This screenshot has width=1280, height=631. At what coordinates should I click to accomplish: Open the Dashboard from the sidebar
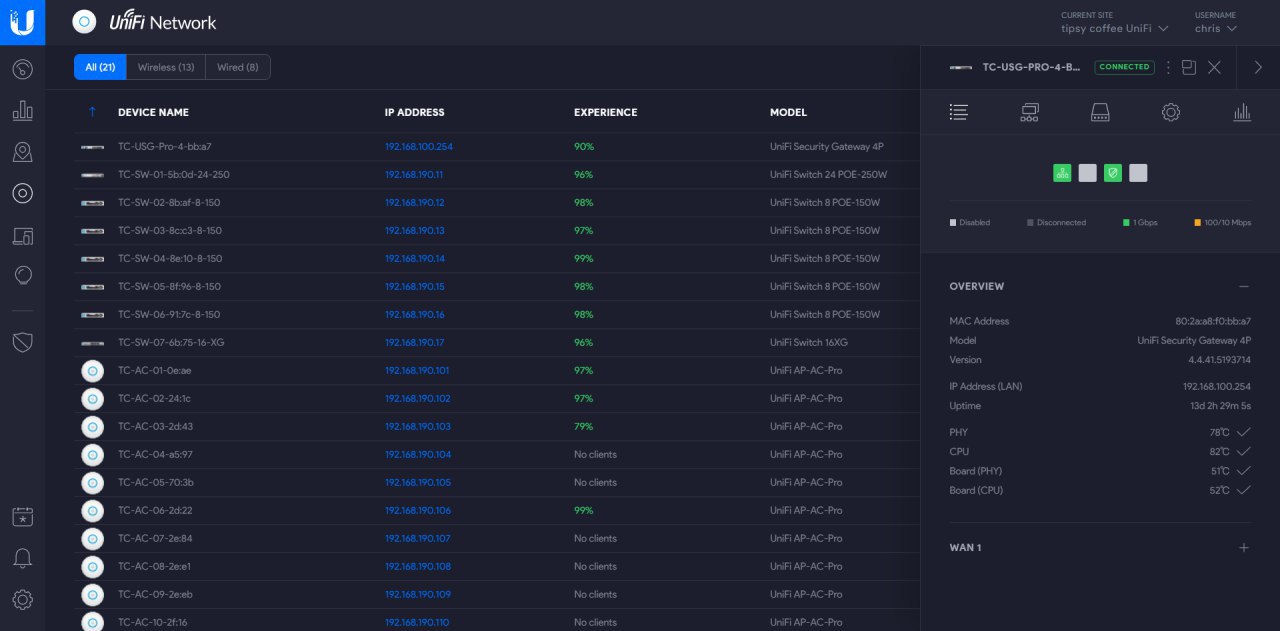22,69
